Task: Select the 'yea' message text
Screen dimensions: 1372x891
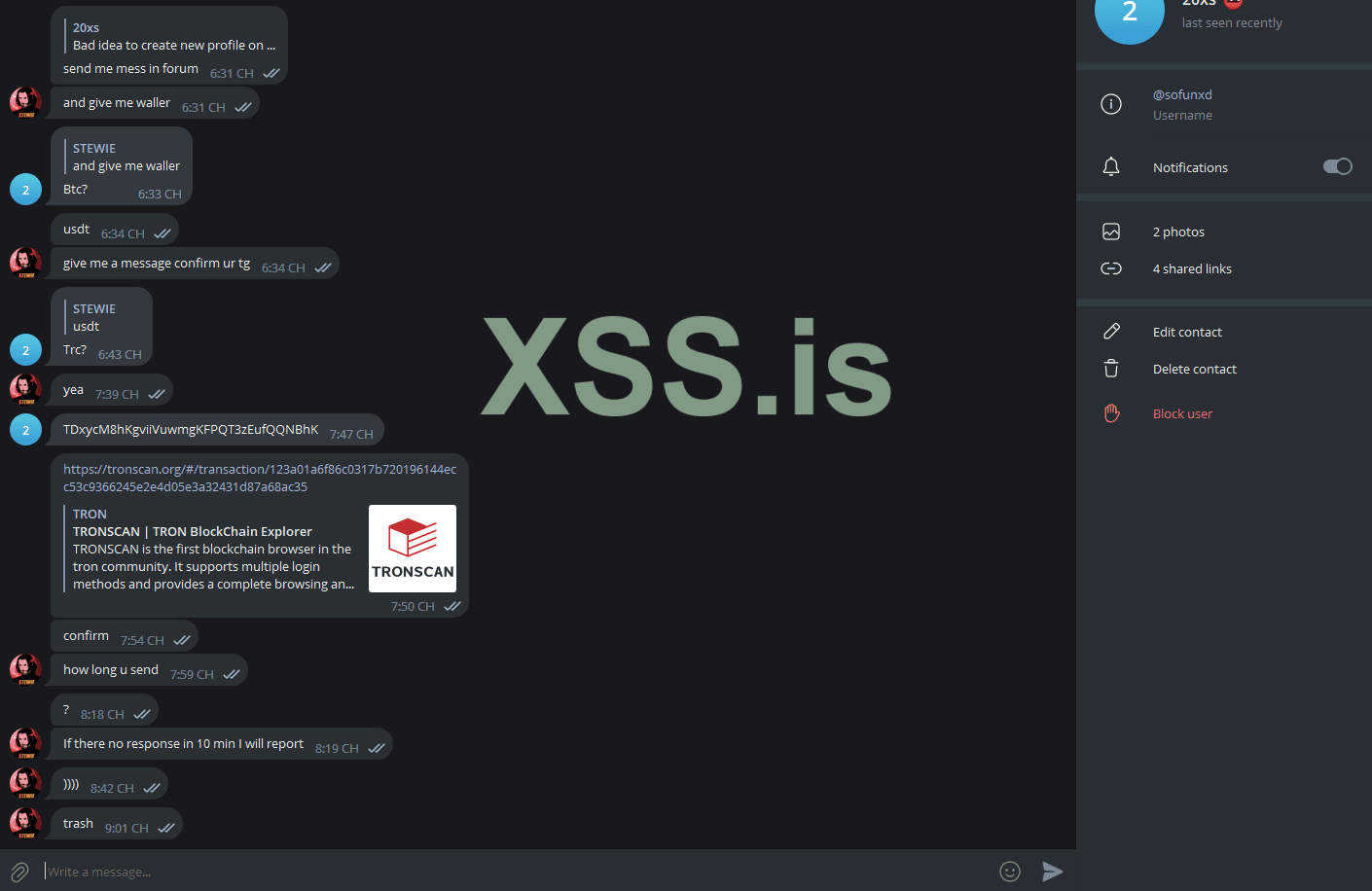Action: click(73, 389)
